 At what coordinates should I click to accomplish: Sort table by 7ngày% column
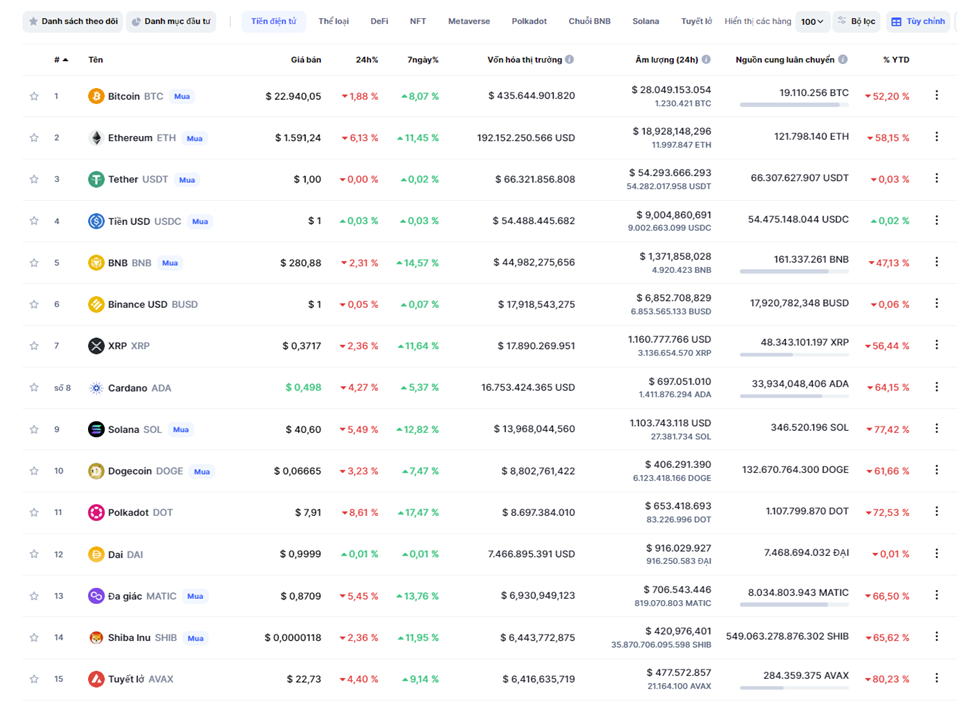pyautogui.click(x=423, y=60)
